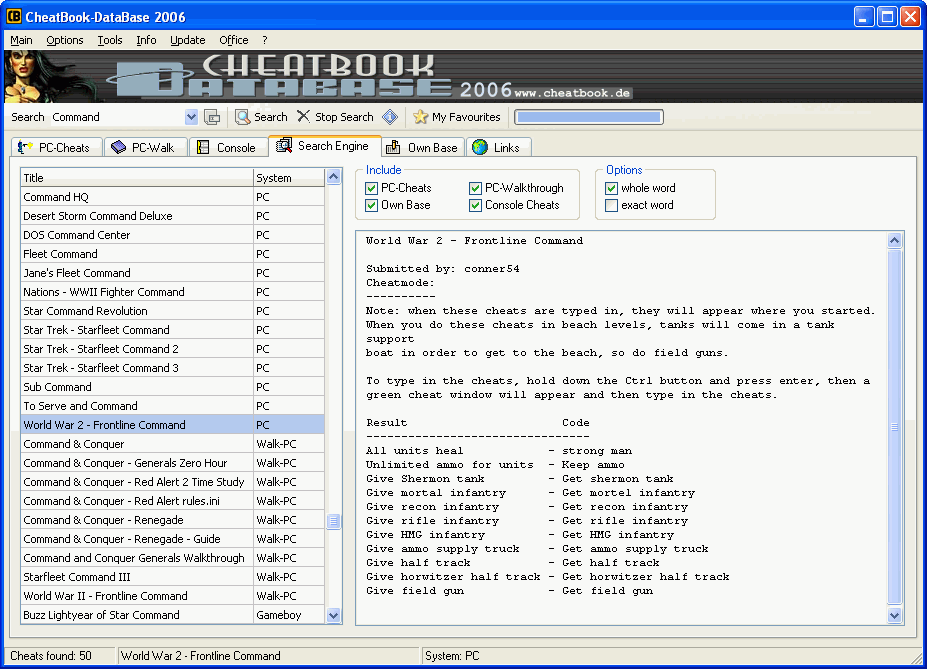
Task: Expand the Search term dropdown arrow
Action: [191, 117]
